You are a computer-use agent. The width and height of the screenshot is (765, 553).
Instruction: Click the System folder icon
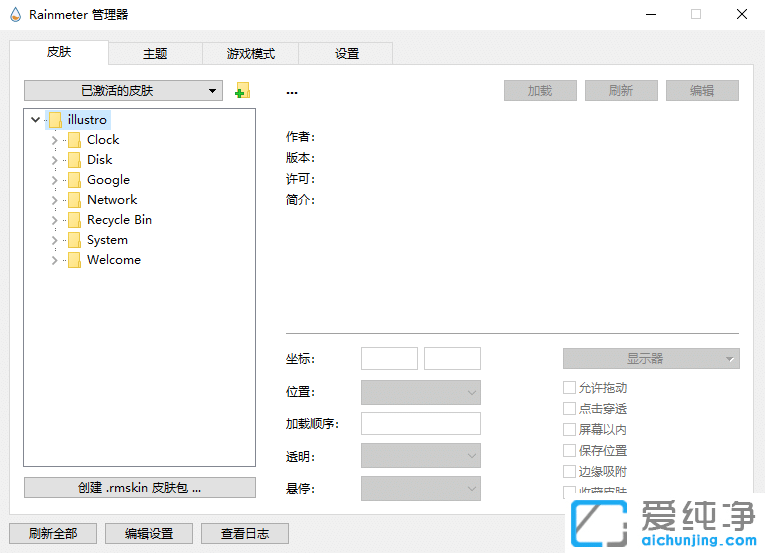[74, 240]
